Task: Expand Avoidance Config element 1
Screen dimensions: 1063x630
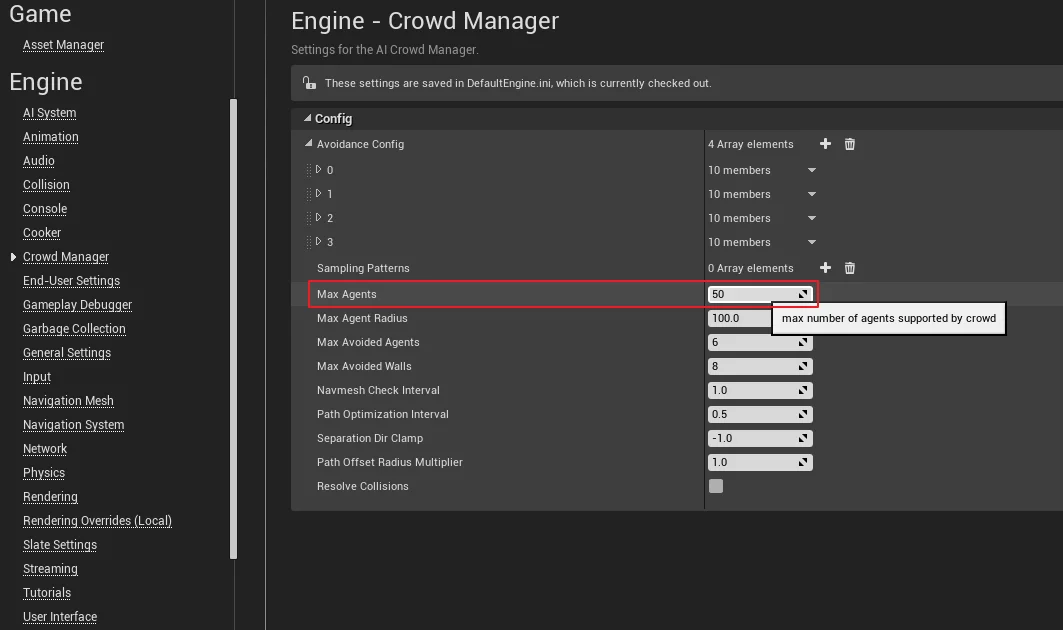Action: [x=319, y=193]
